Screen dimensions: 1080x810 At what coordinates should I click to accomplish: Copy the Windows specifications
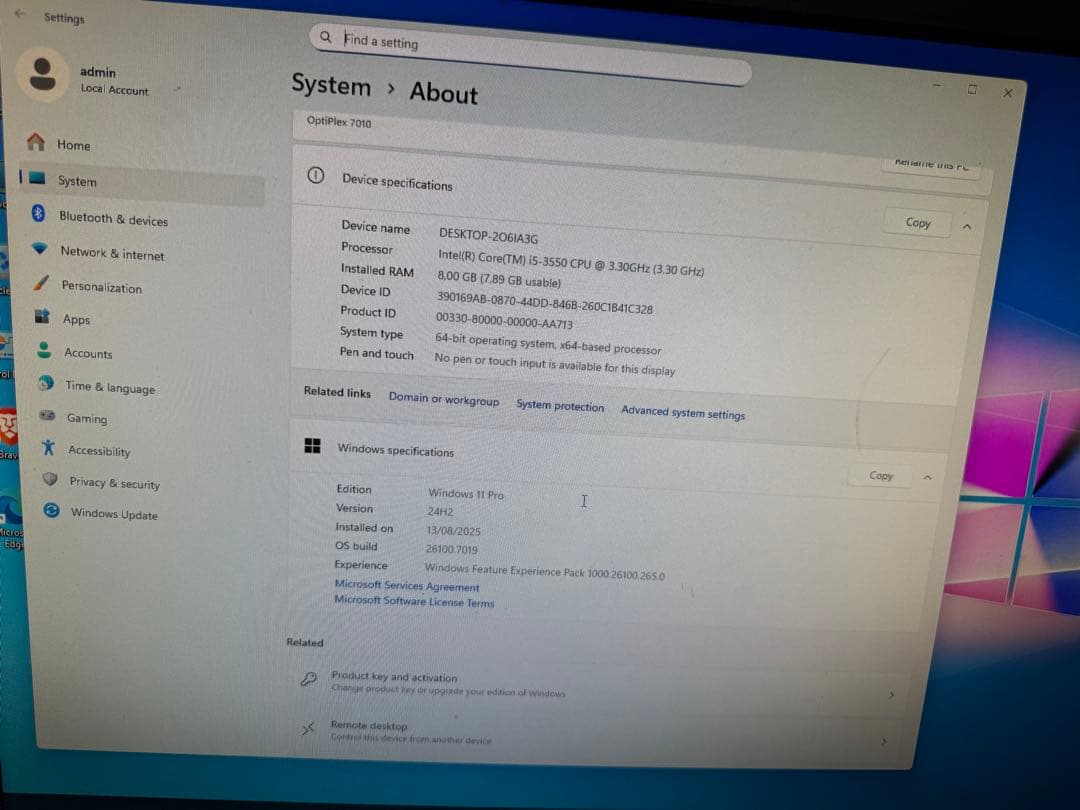[x=881, y=475]
